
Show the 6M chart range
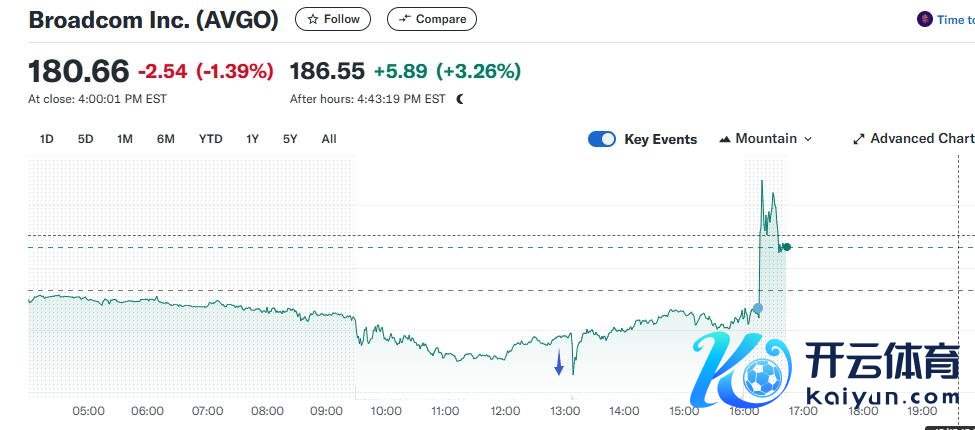point(165,139)
